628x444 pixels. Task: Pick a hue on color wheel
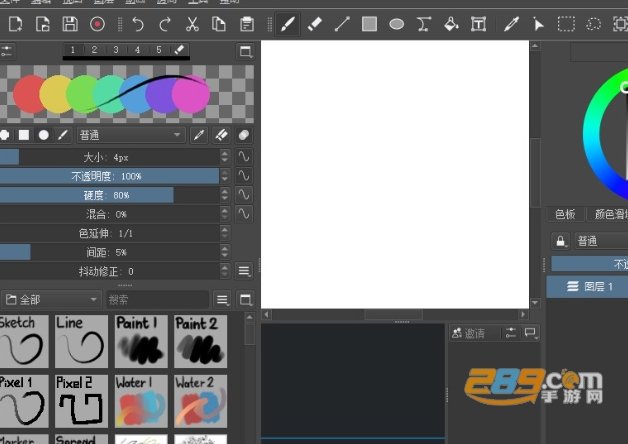click(592, 132)
